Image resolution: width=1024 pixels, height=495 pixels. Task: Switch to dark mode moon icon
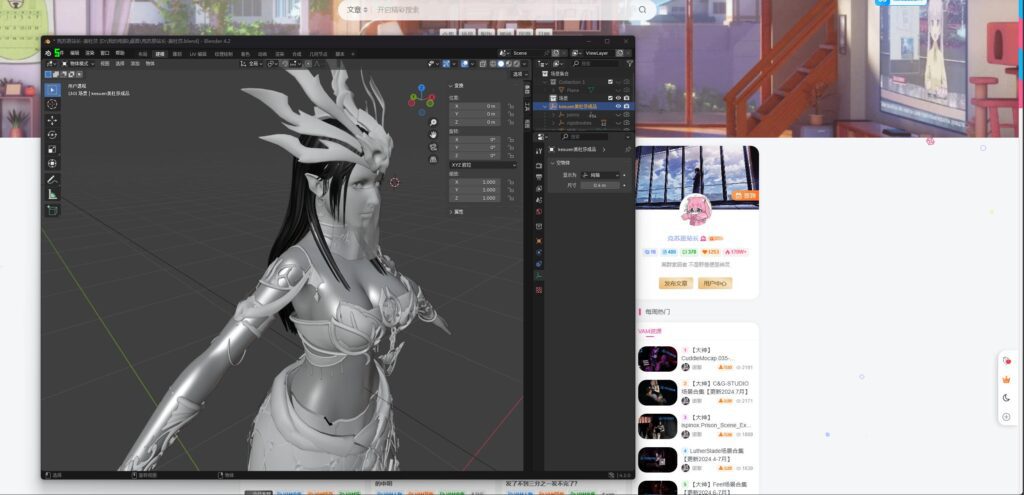pos(1006,397)
